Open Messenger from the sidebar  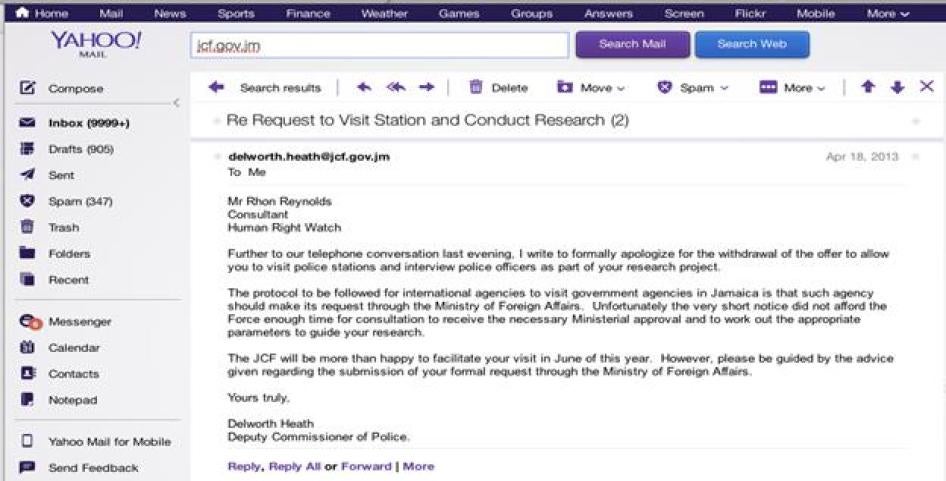80,322
